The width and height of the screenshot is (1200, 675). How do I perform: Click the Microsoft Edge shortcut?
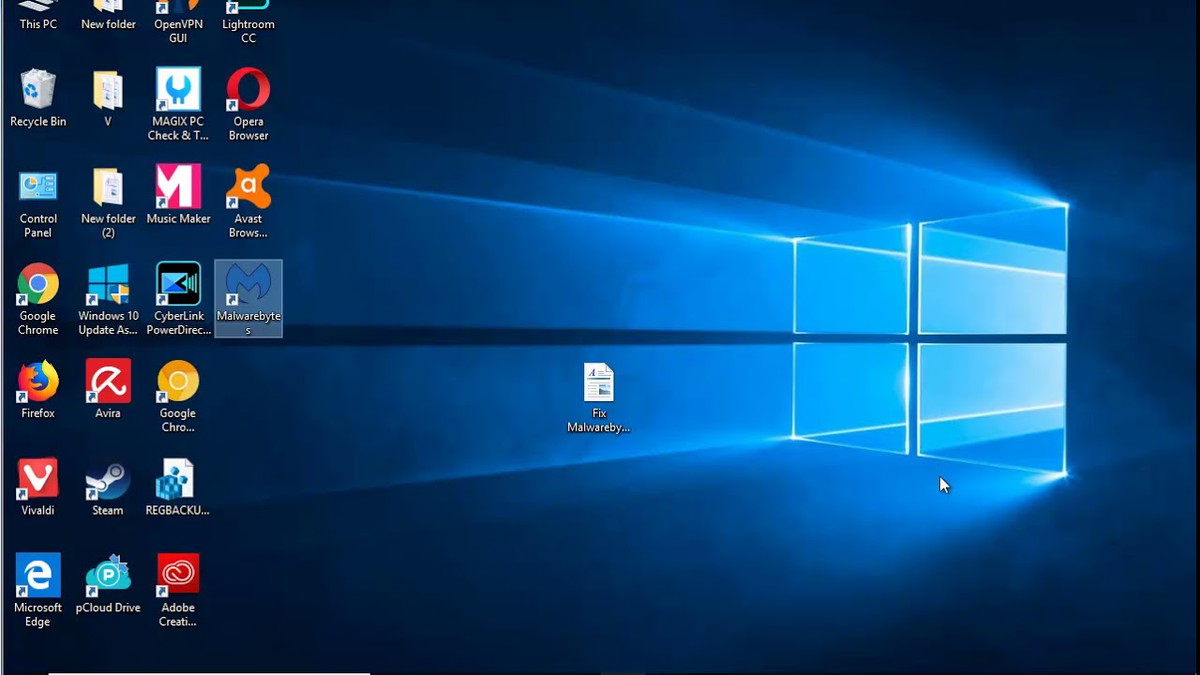[38, 576]
